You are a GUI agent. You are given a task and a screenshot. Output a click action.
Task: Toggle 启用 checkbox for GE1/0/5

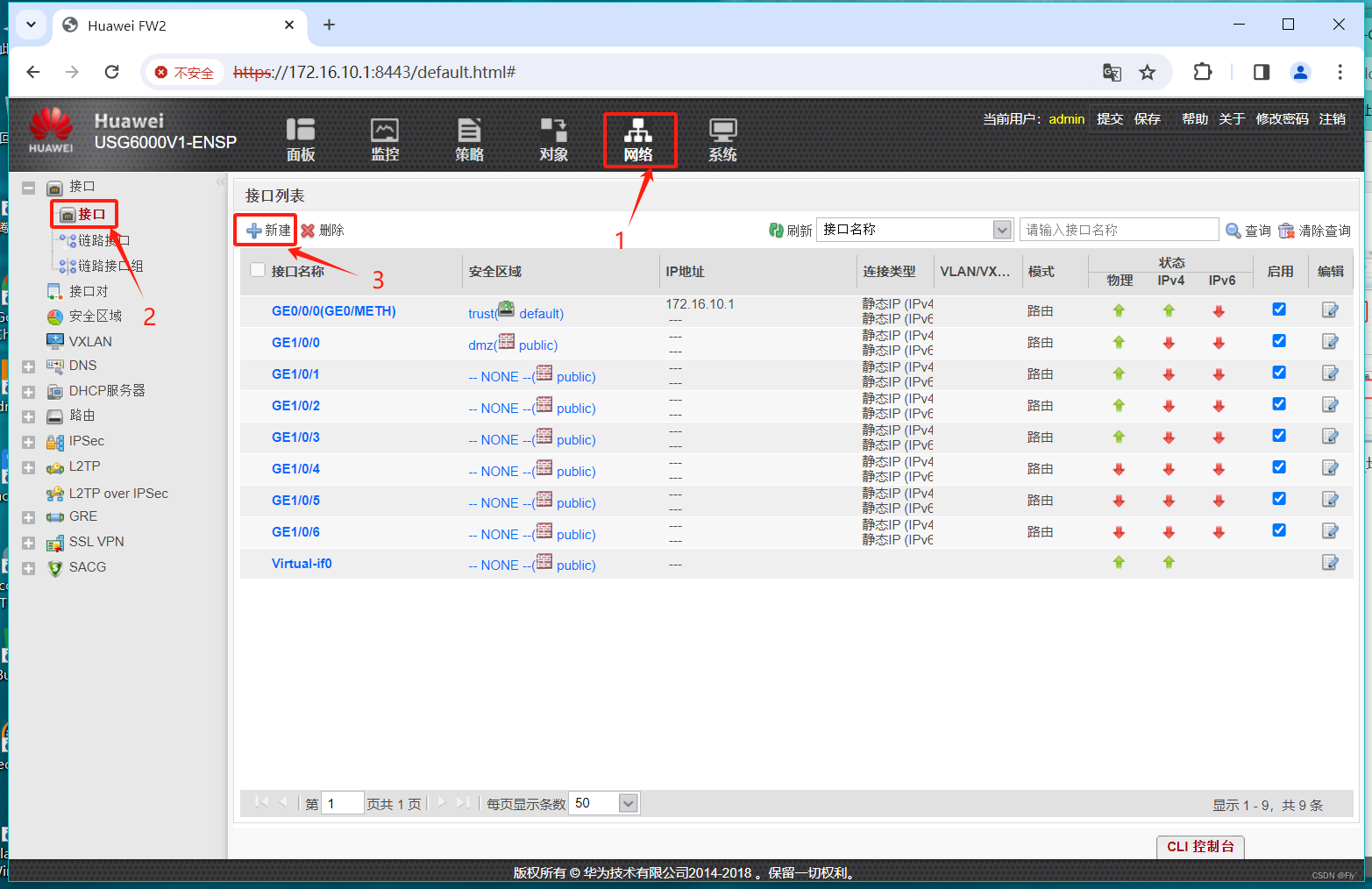coord(1279,498)
